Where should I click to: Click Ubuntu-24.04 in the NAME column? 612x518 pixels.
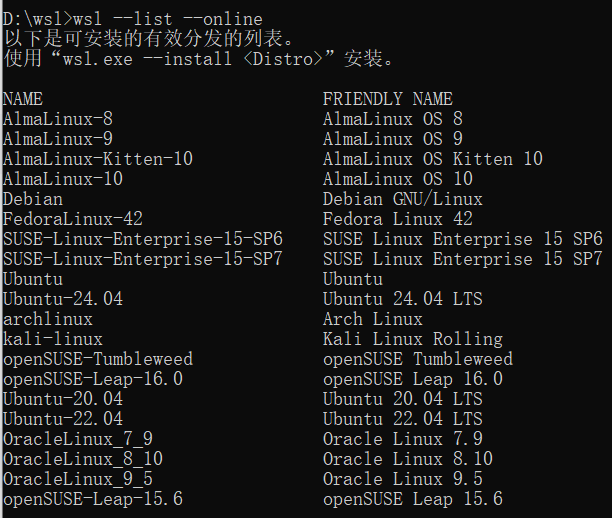pyautogui.click(x=63, y=298)
